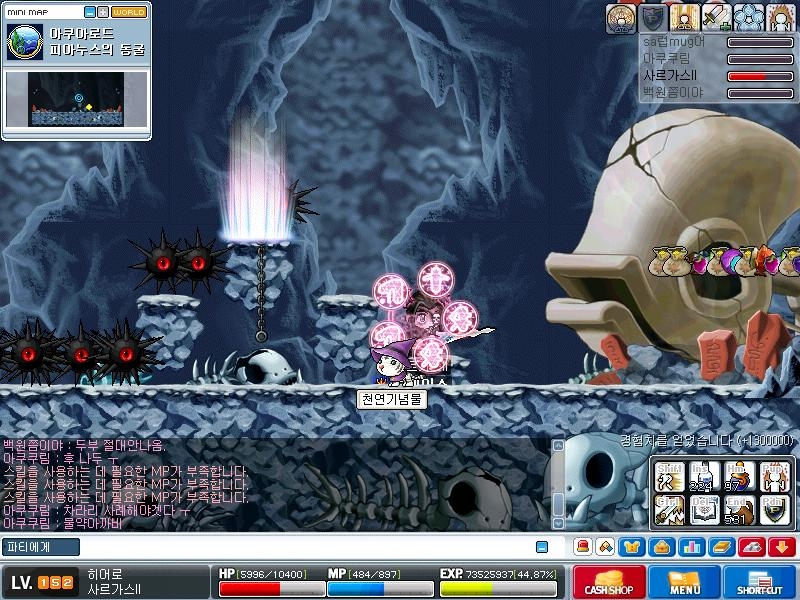
Task: Click the megaphone icon next to siren
Action: point(605,547)
